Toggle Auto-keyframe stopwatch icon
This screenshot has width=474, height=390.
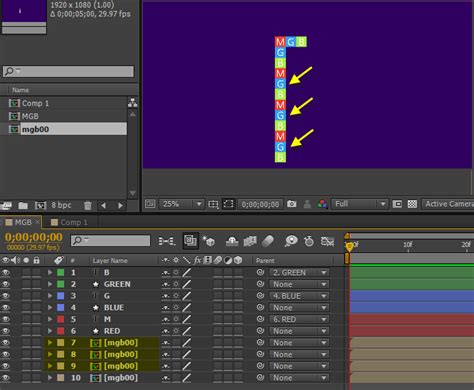point(309,241)
